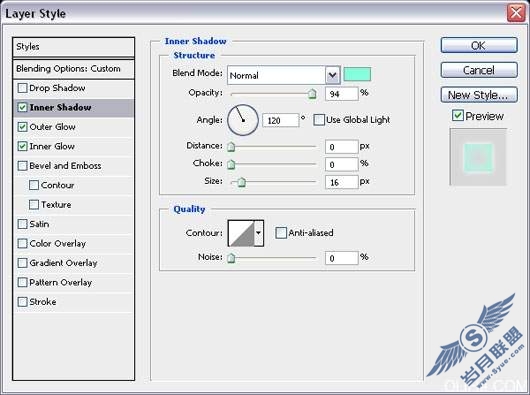Uncheck the Inner Shadow checkbox
The image size is (530, 395).
[x=22, y=107]
